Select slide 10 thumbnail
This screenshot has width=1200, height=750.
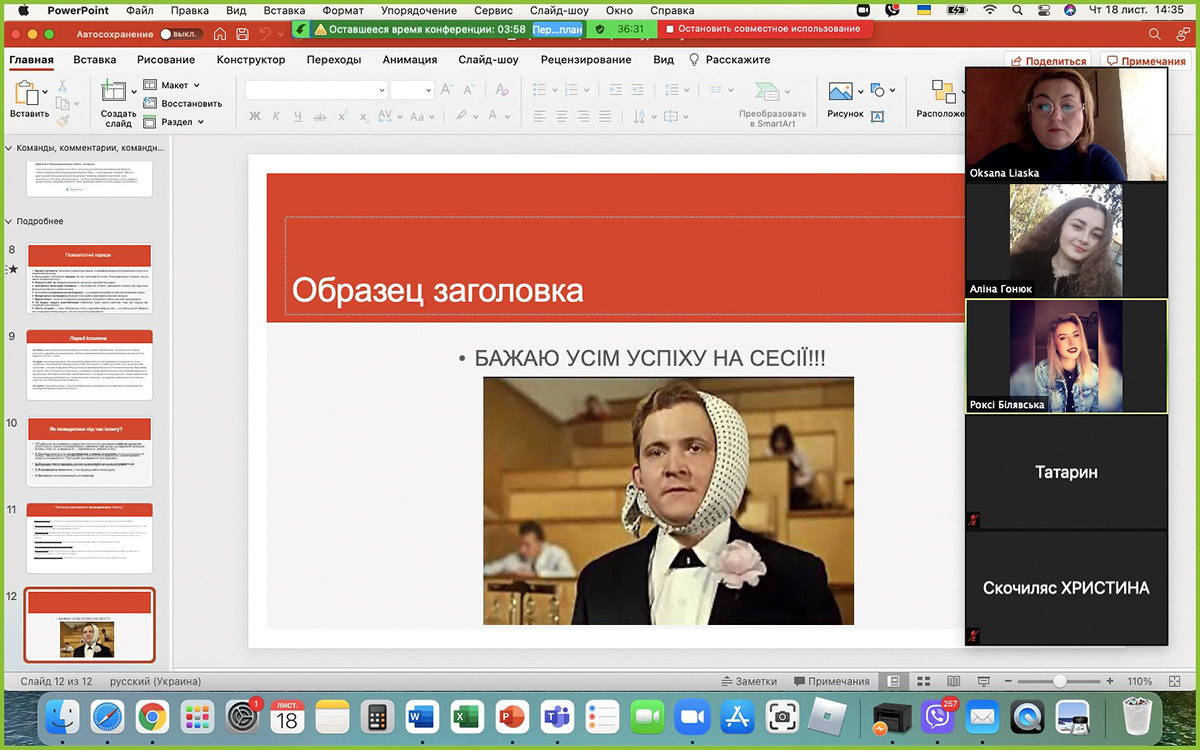[89, 452]
